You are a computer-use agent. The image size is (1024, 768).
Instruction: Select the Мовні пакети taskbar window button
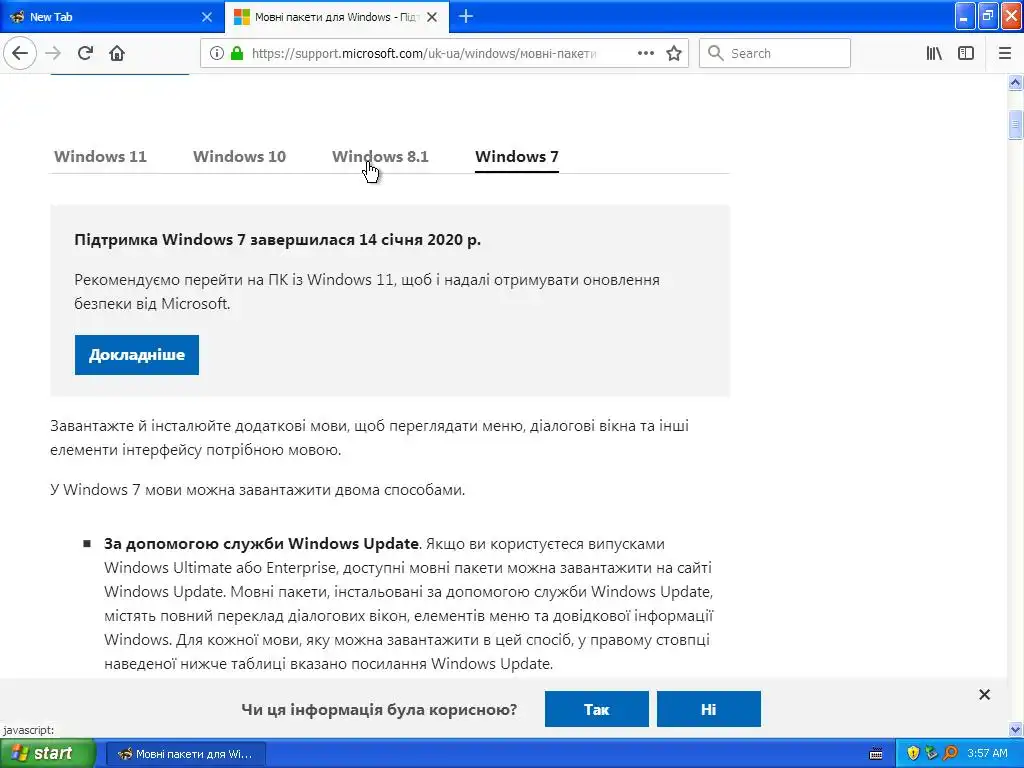185,754
